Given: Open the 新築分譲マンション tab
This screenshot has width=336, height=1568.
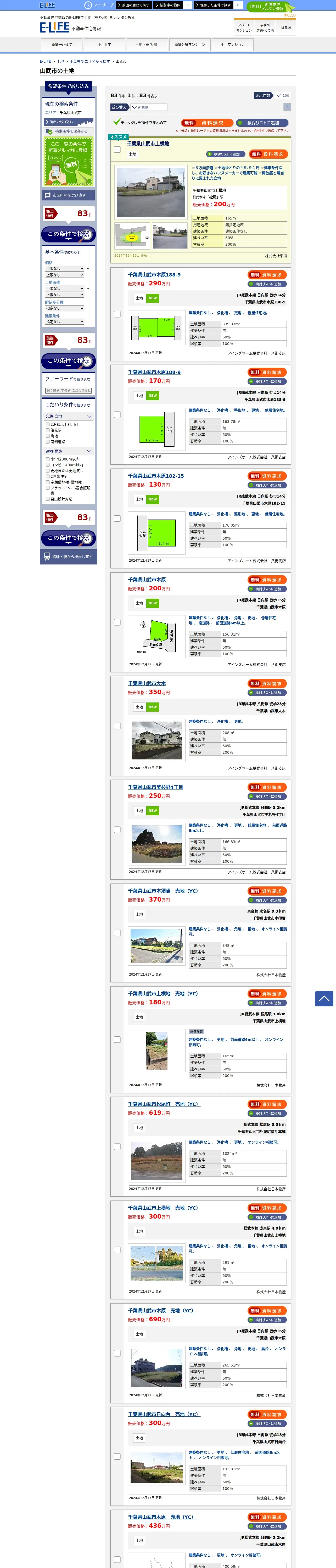Looking at the screenshot, I should [x=190, y=44].
